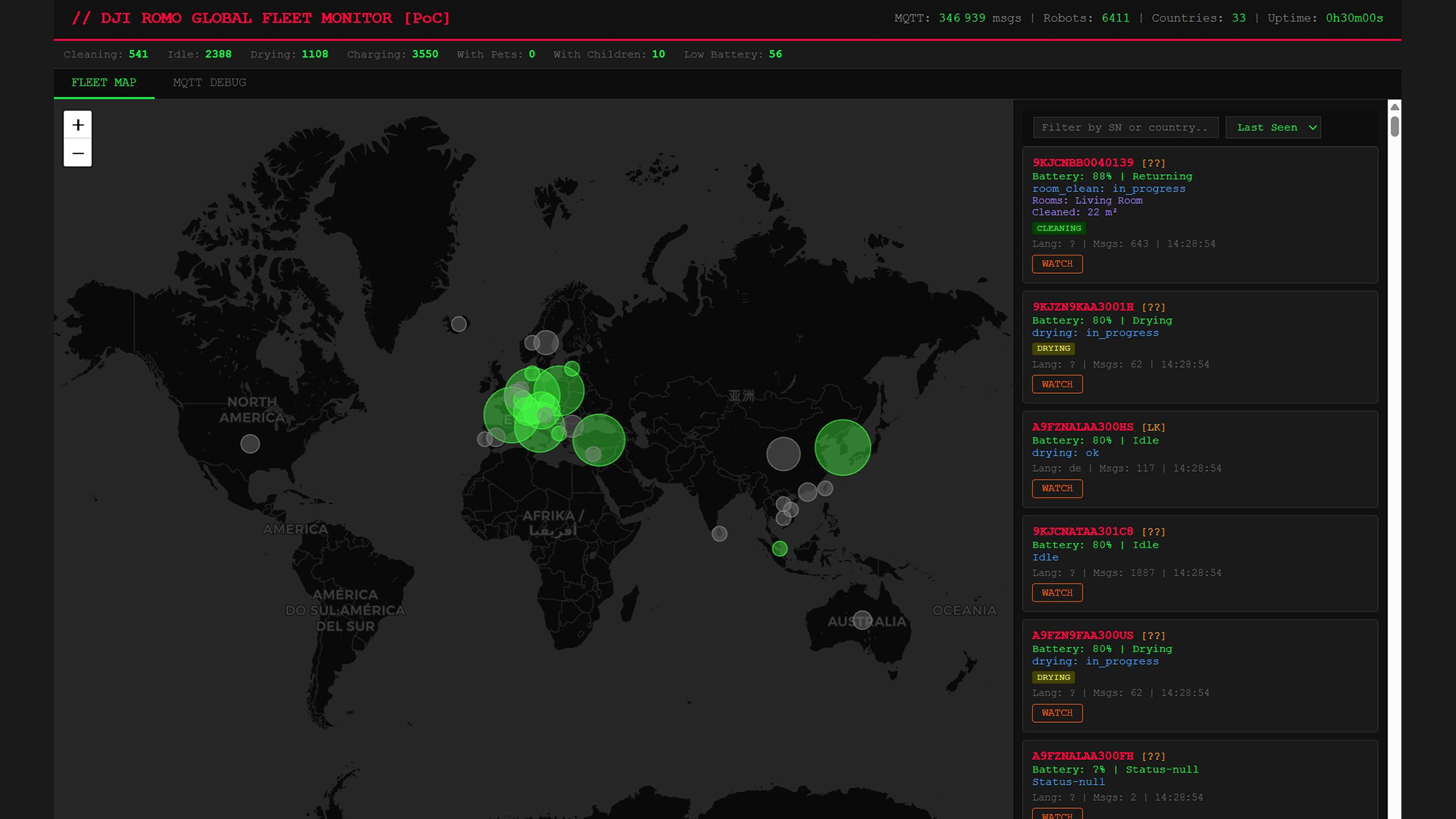Image resolution: width=1456 pixels, height=819 pixels.
Task: Click the large gray cluster over China
Action: [x=783, y=454]
